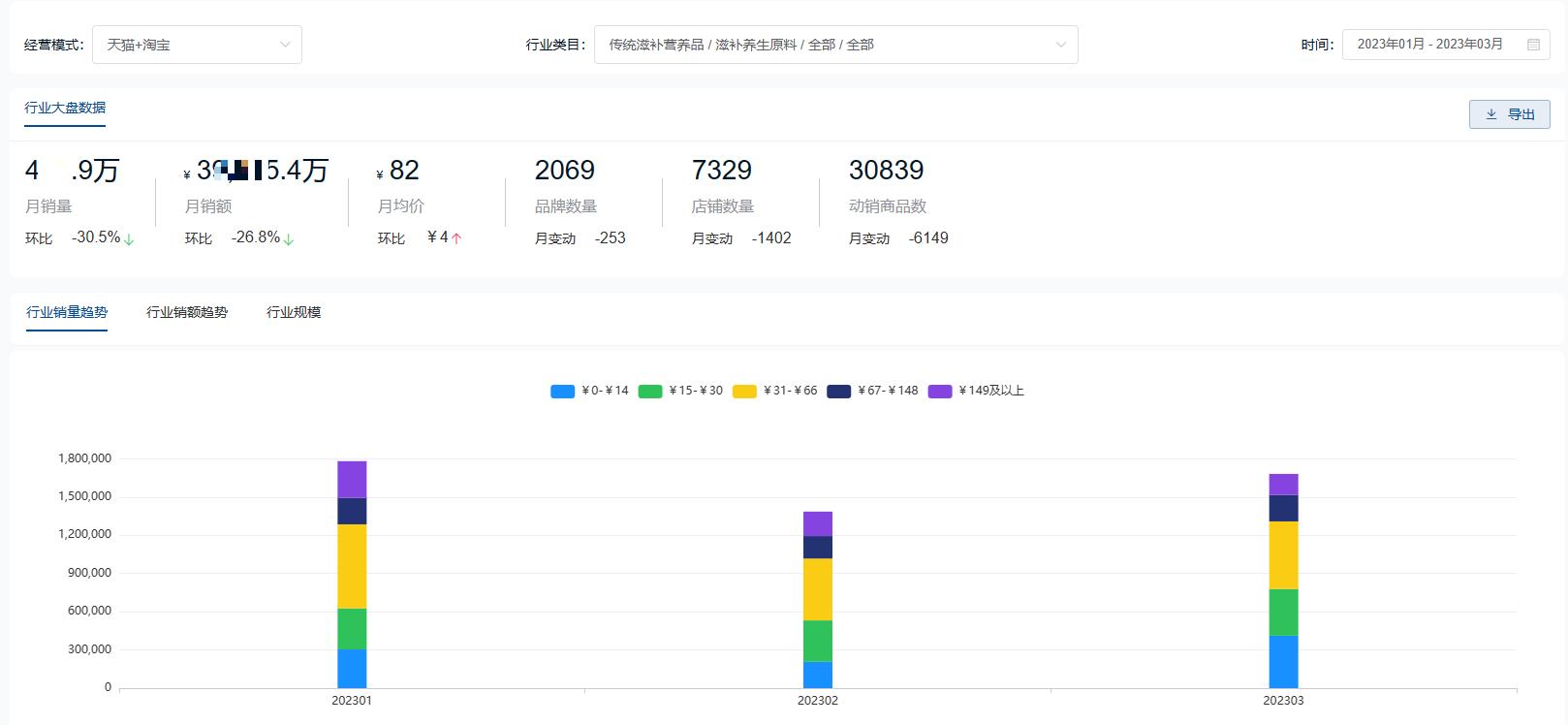Open the 行业大盘数据 tab
Image resolution: width=1568 pixels, height=725 pixels.
click(65, 108)
